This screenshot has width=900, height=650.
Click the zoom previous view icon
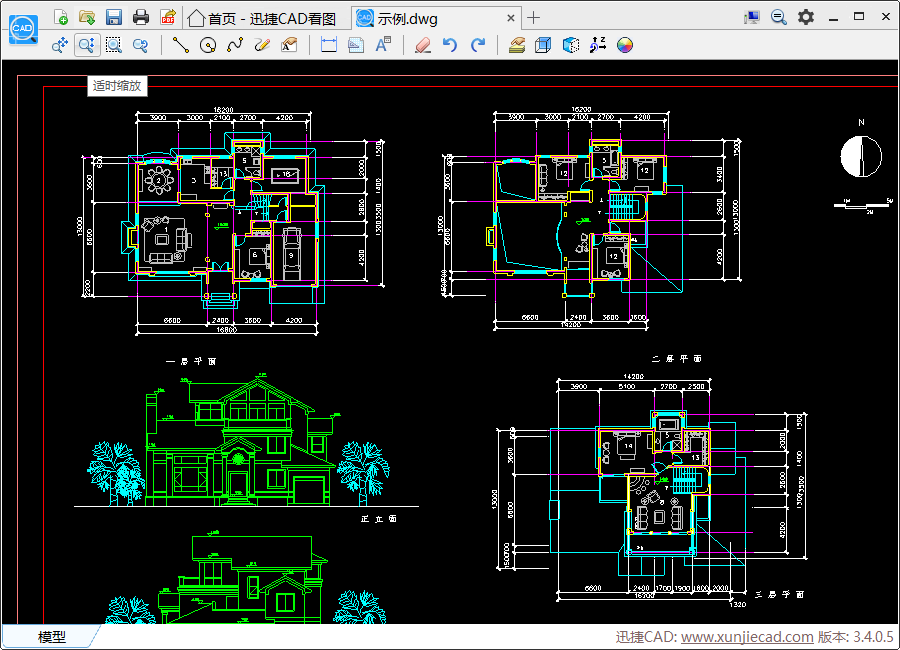click(x=140, y=45)
